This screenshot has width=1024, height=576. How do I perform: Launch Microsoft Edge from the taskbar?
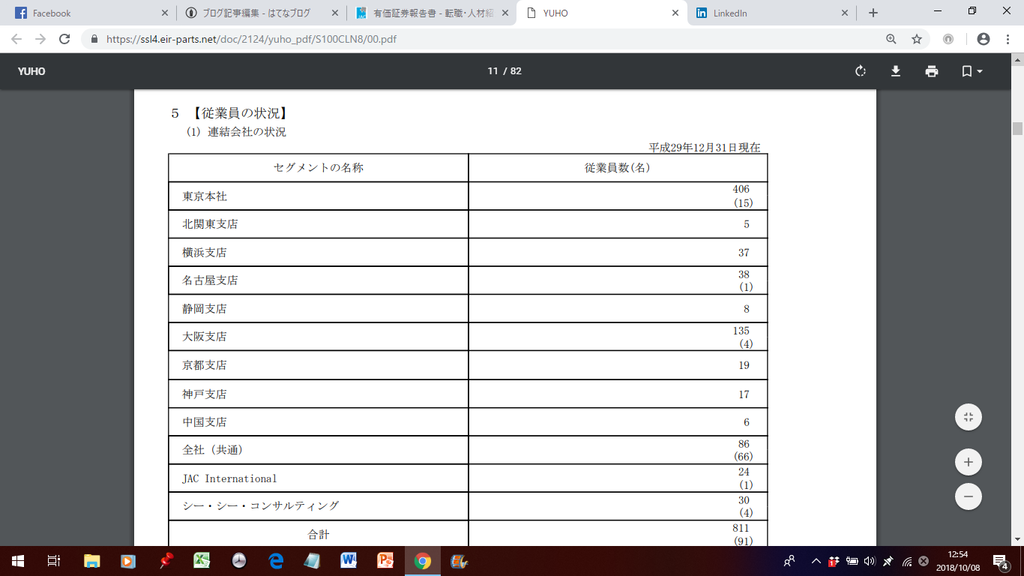point(276,561)
